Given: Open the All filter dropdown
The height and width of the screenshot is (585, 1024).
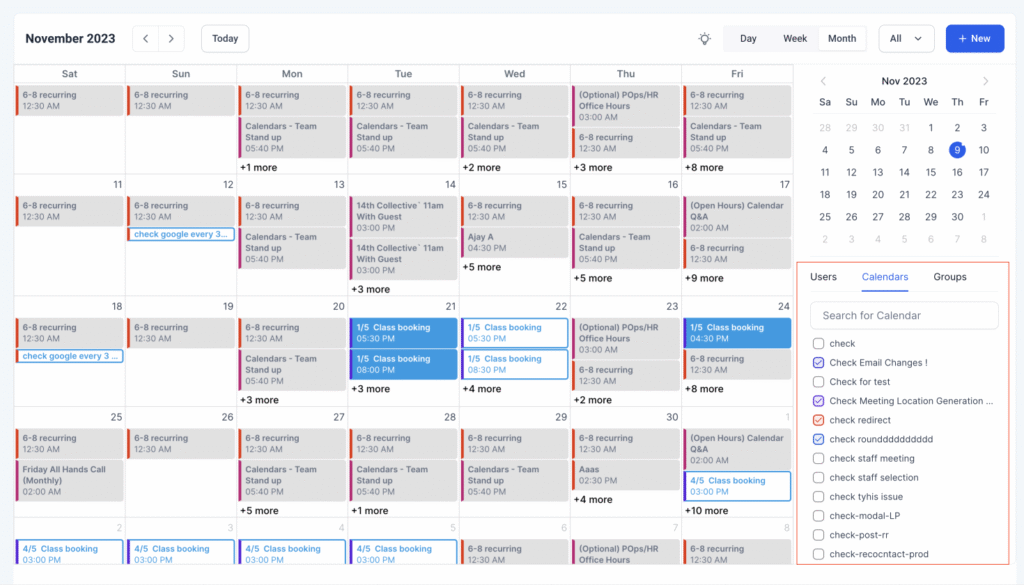Looking at the screenshot, I should (906, 38).
